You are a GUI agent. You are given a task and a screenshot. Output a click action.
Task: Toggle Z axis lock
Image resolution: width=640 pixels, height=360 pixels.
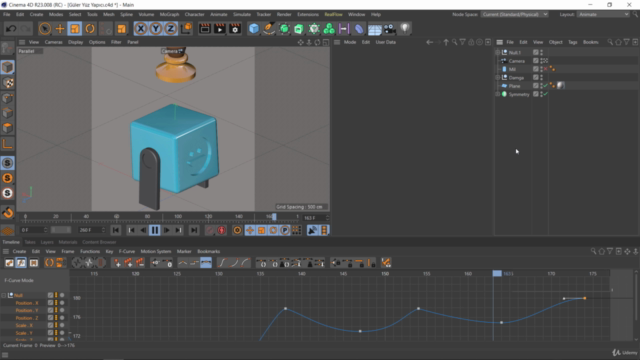pos(171,29)
